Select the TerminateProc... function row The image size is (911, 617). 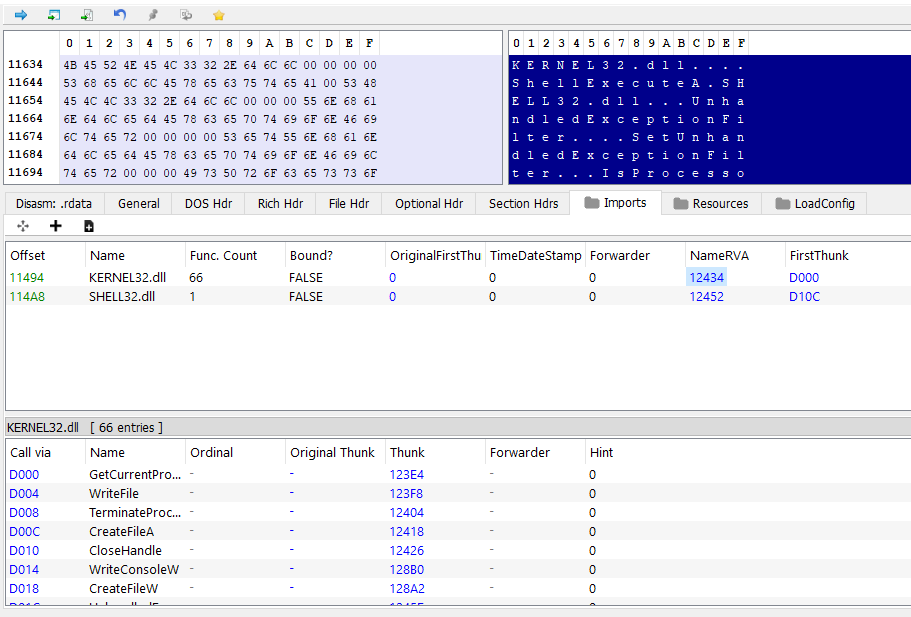[x=458, y=512]
